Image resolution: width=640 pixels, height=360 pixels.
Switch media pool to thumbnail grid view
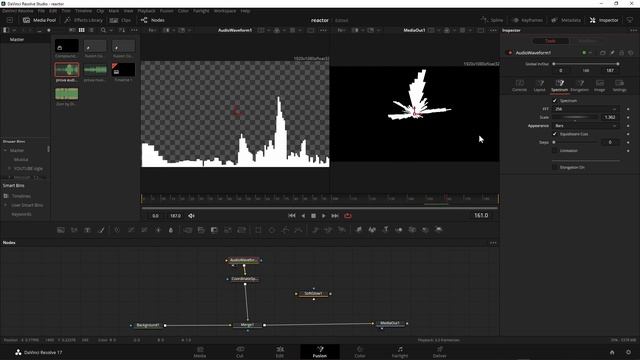tap(82, 30)
